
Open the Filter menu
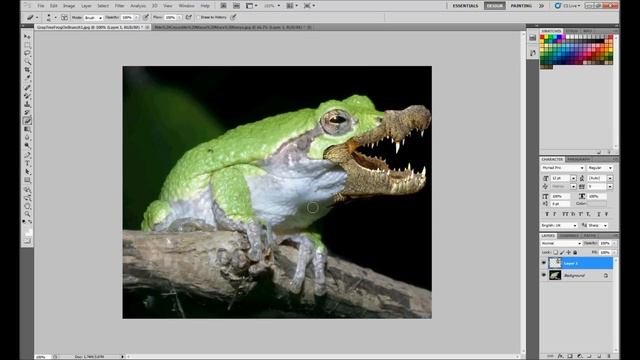coord(119,6)
